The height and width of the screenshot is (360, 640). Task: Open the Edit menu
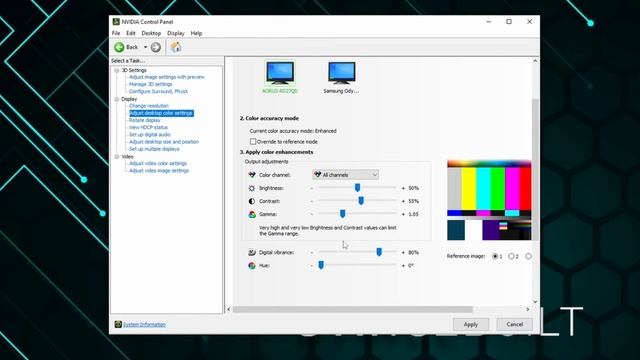point(131,33)
